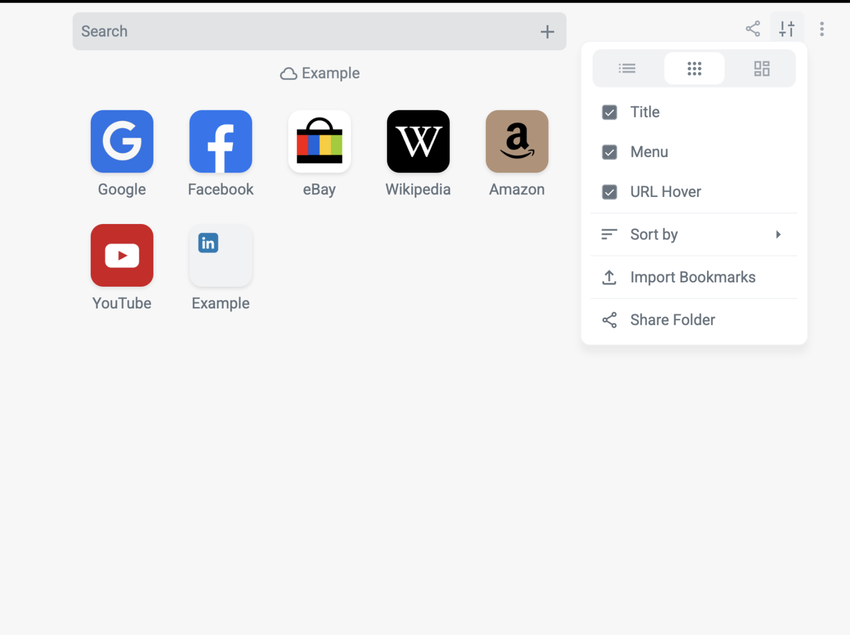Screen dimensions: 850x635
Task: Expand the Sort by submenu
Action: click(694, 234)
